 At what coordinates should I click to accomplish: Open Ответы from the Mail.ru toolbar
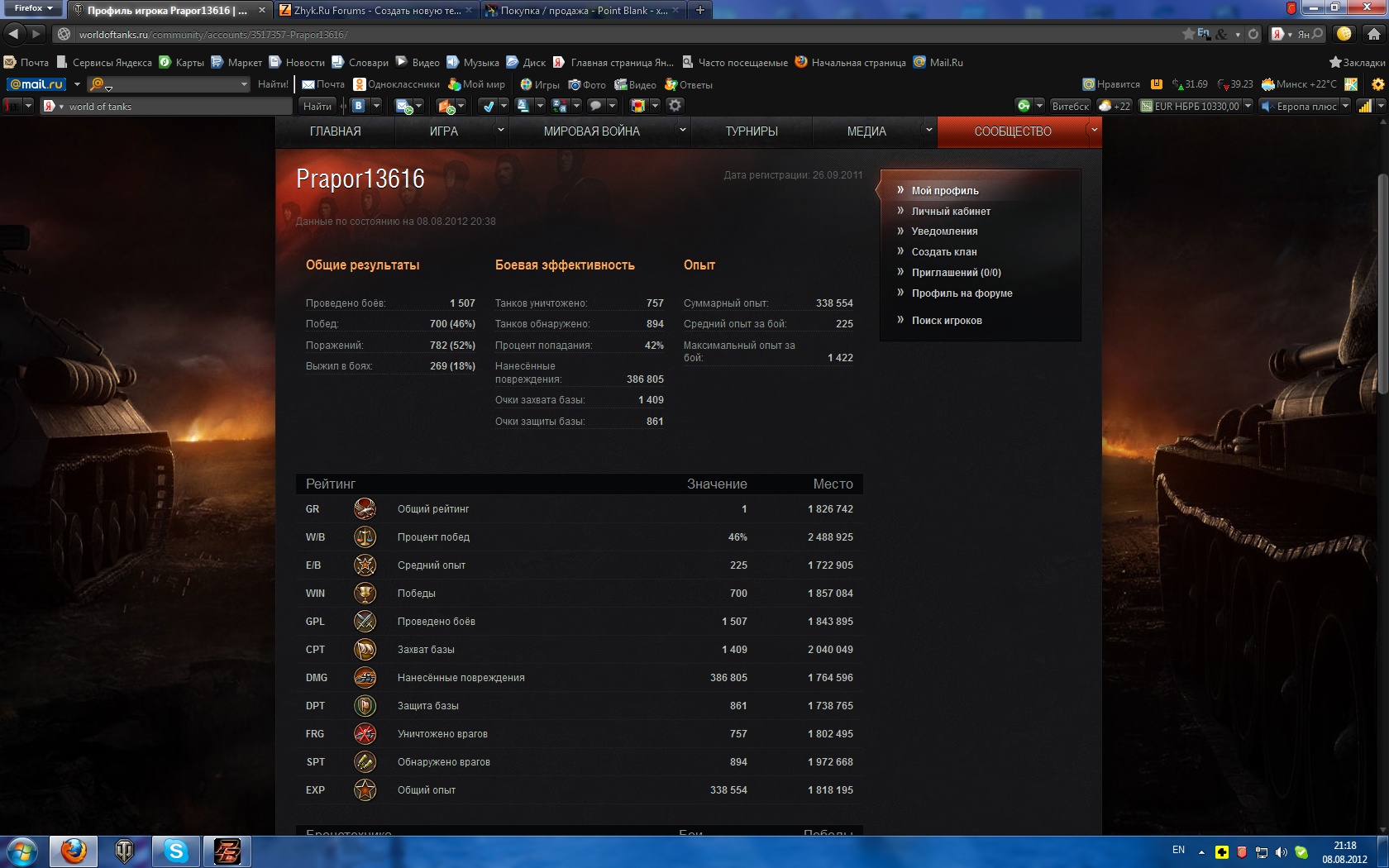pos(689,84)
